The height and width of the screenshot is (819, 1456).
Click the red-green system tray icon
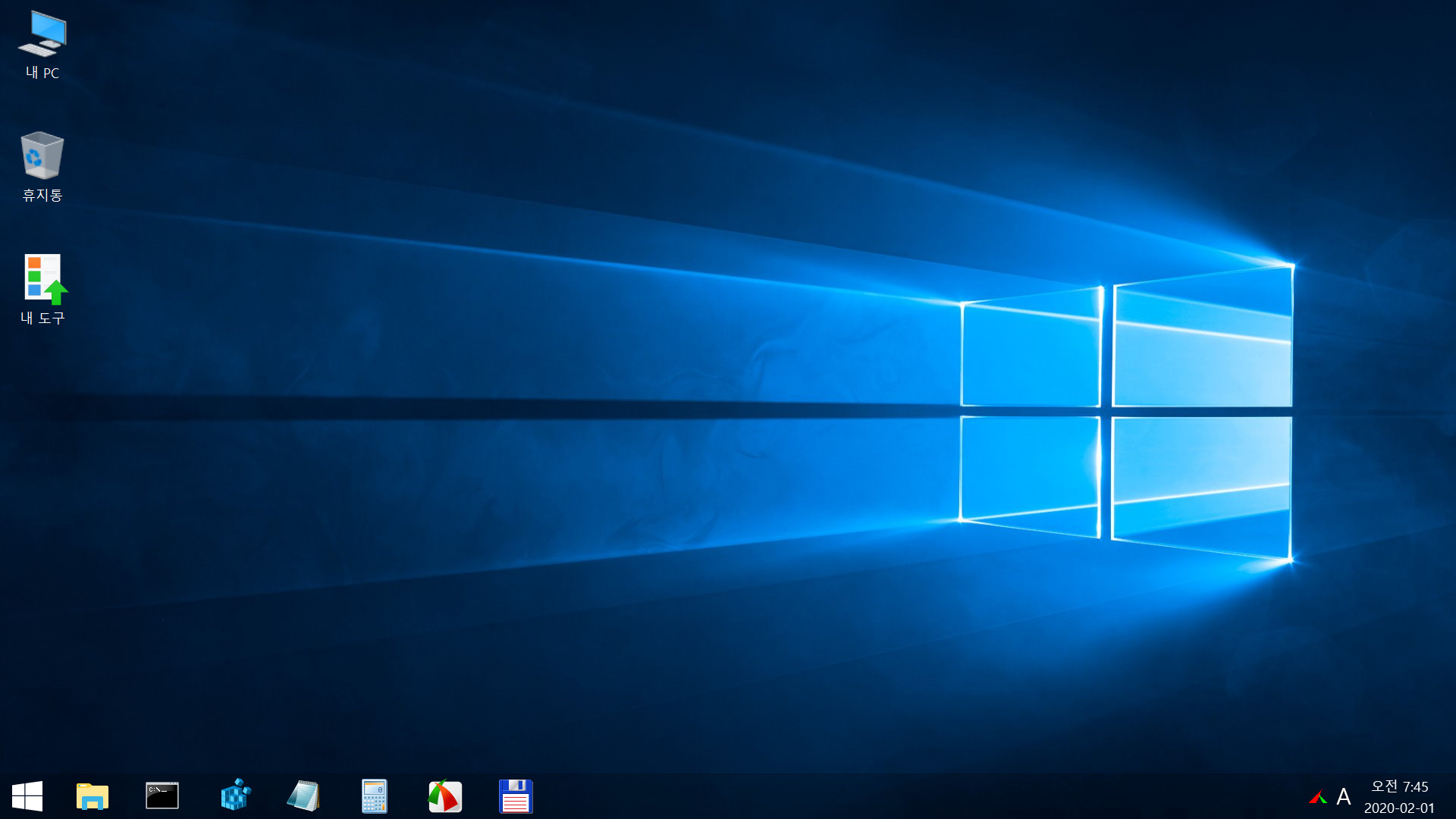[x=1318, y=797]
